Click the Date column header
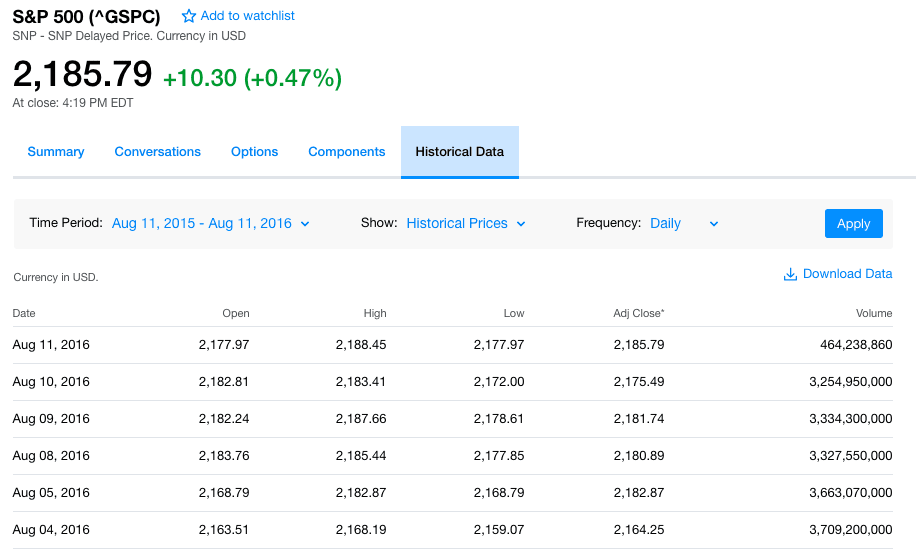 pos(24,313)
